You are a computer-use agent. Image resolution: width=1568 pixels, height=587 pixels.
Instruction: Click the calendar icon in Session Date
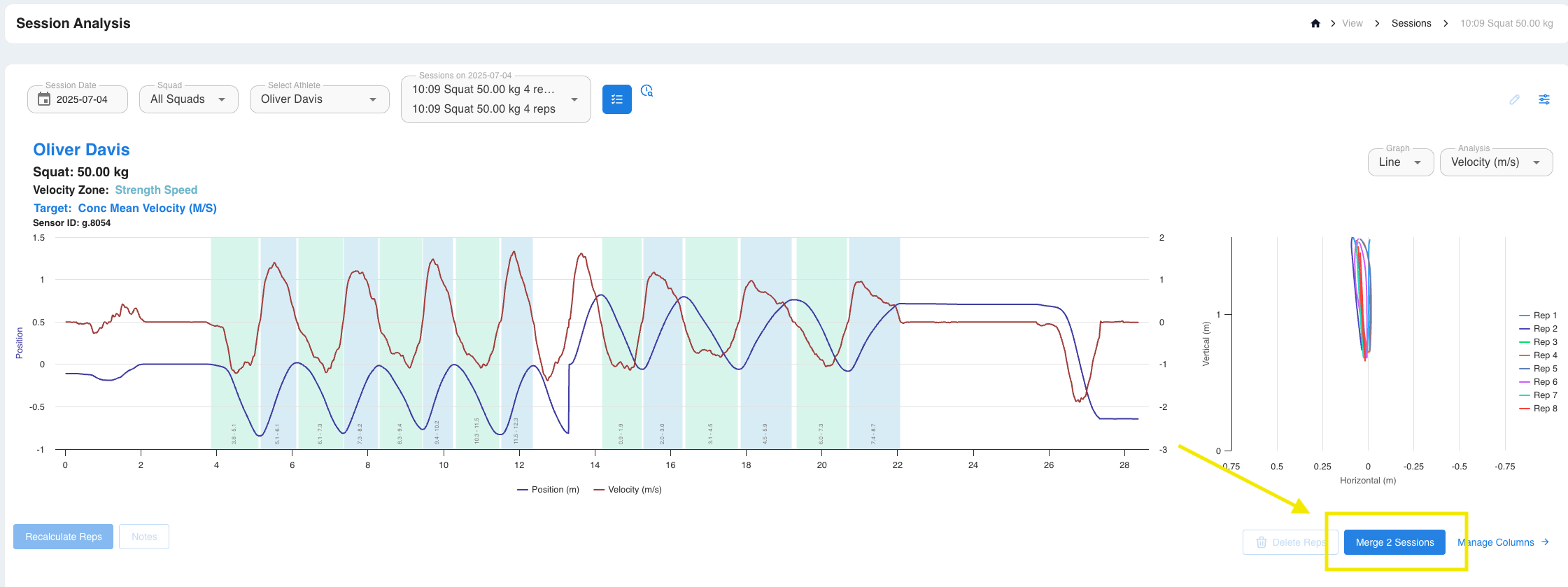click(x=44, y=99)
